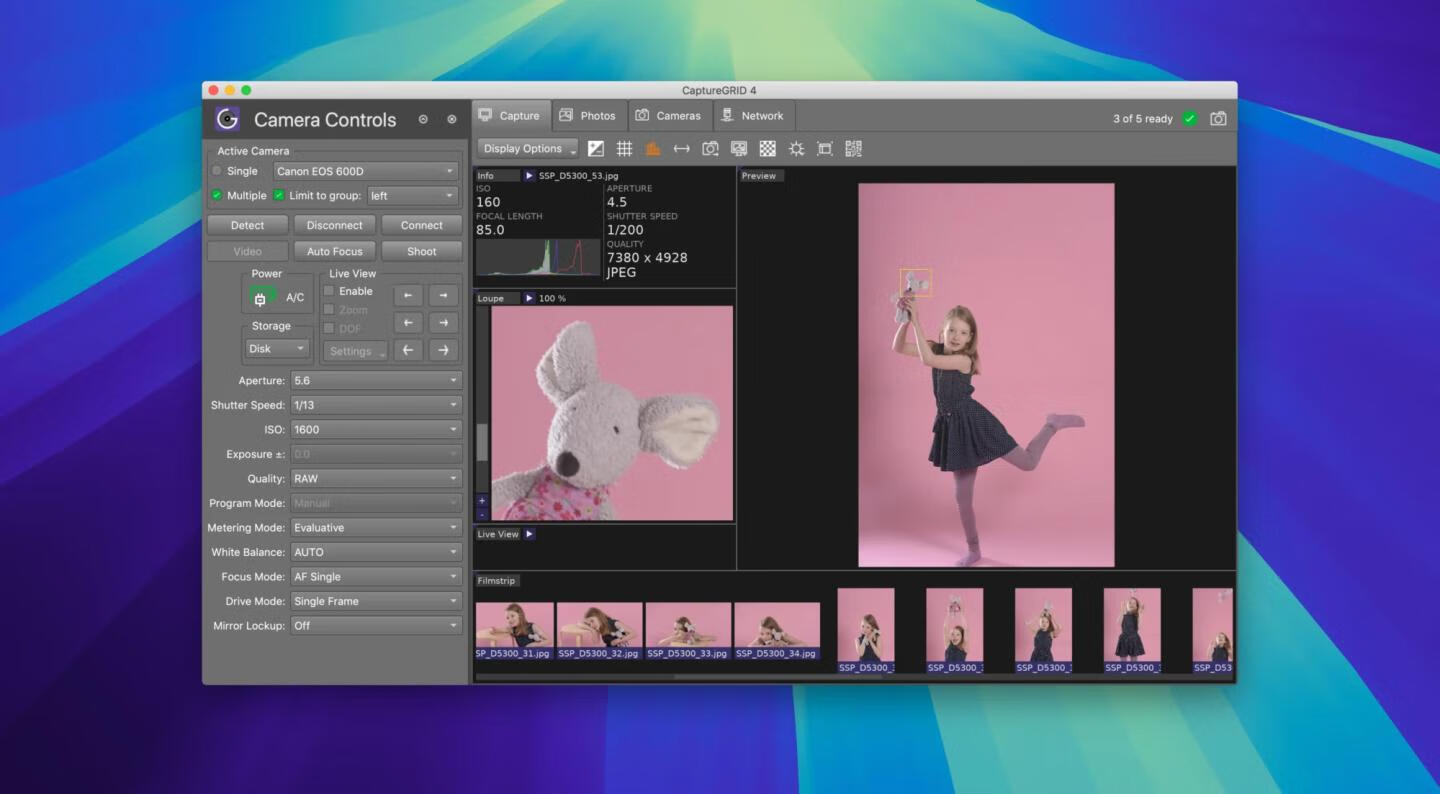Viewport: 1440px width, 794px height.
Task: Select thumbnail SSP_D5300_32.jpg in filmstrip
Action: 598,625
